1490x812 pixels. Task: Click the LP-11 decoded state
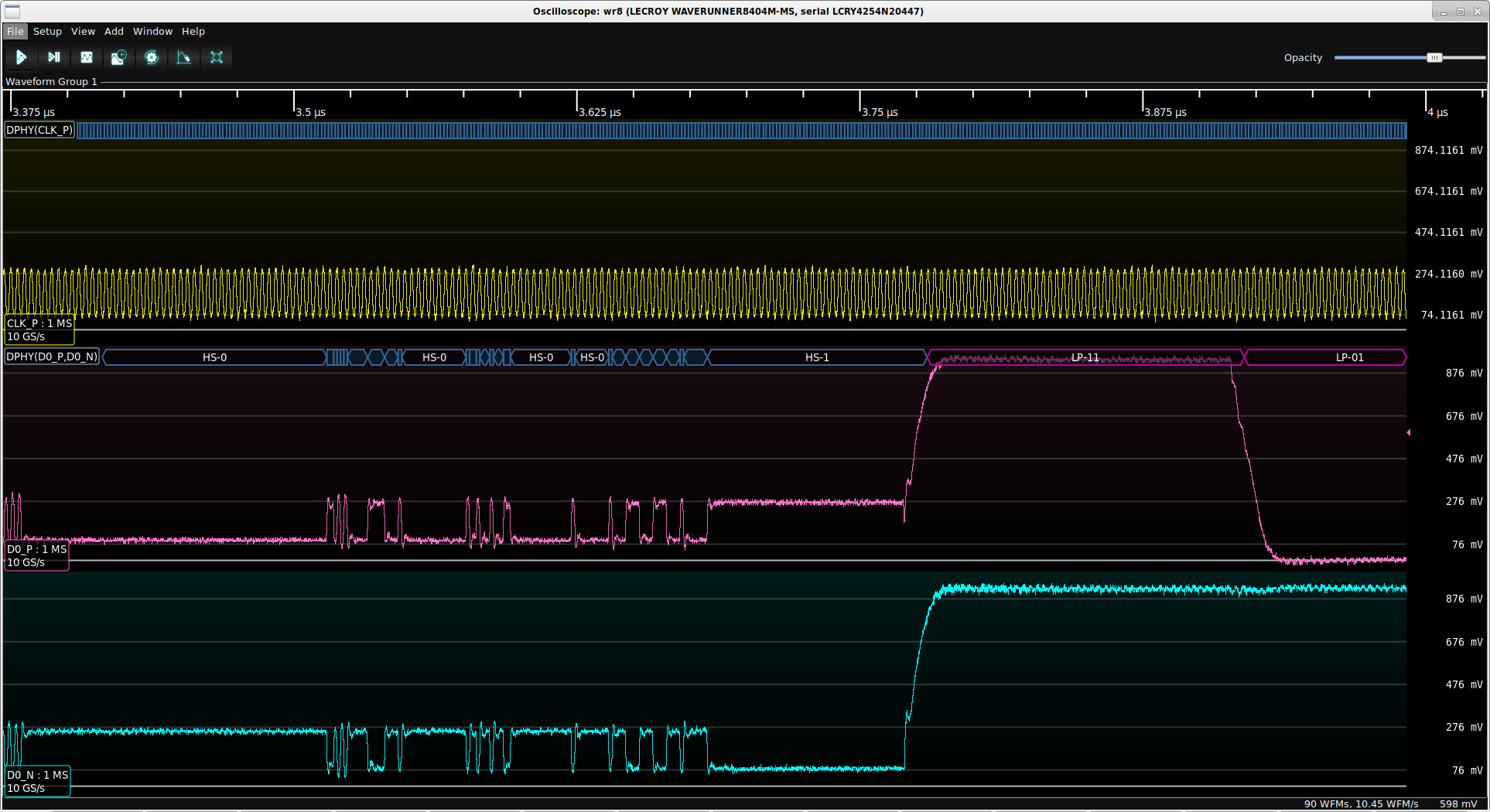point(1085,357)
